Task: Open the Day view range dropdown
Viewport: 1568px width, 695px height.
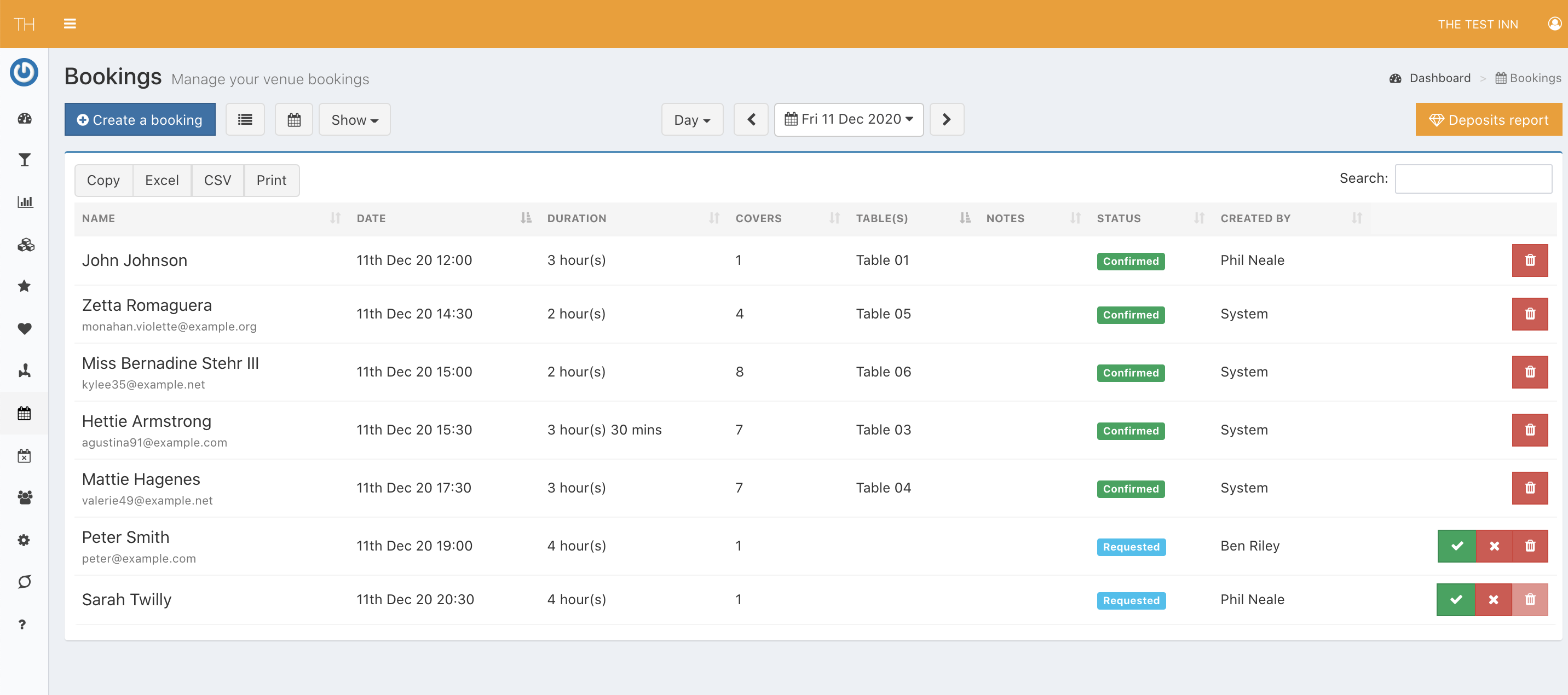Action: point(692,120)
